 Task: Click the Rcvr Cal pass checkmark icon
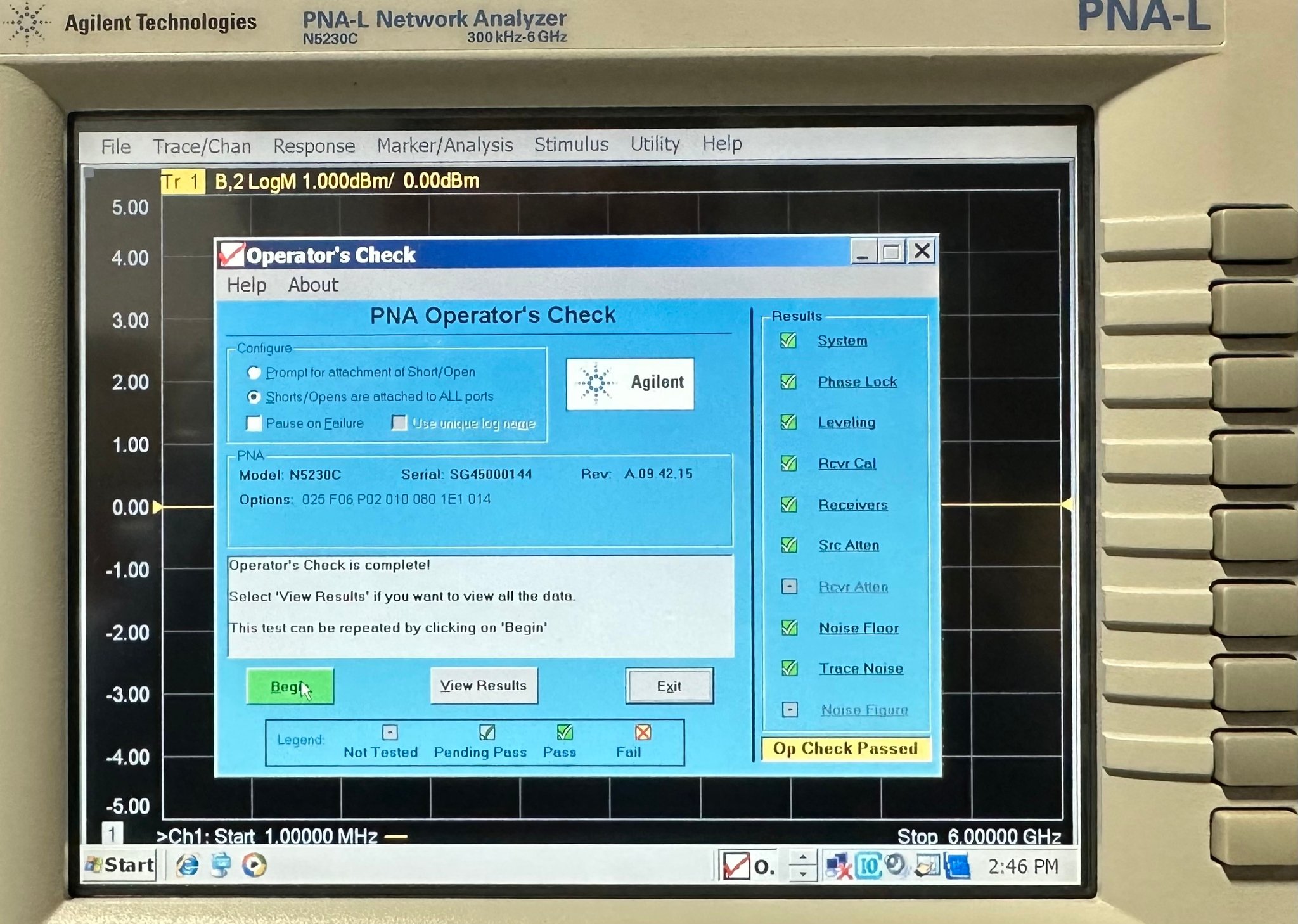pos(789,463)
